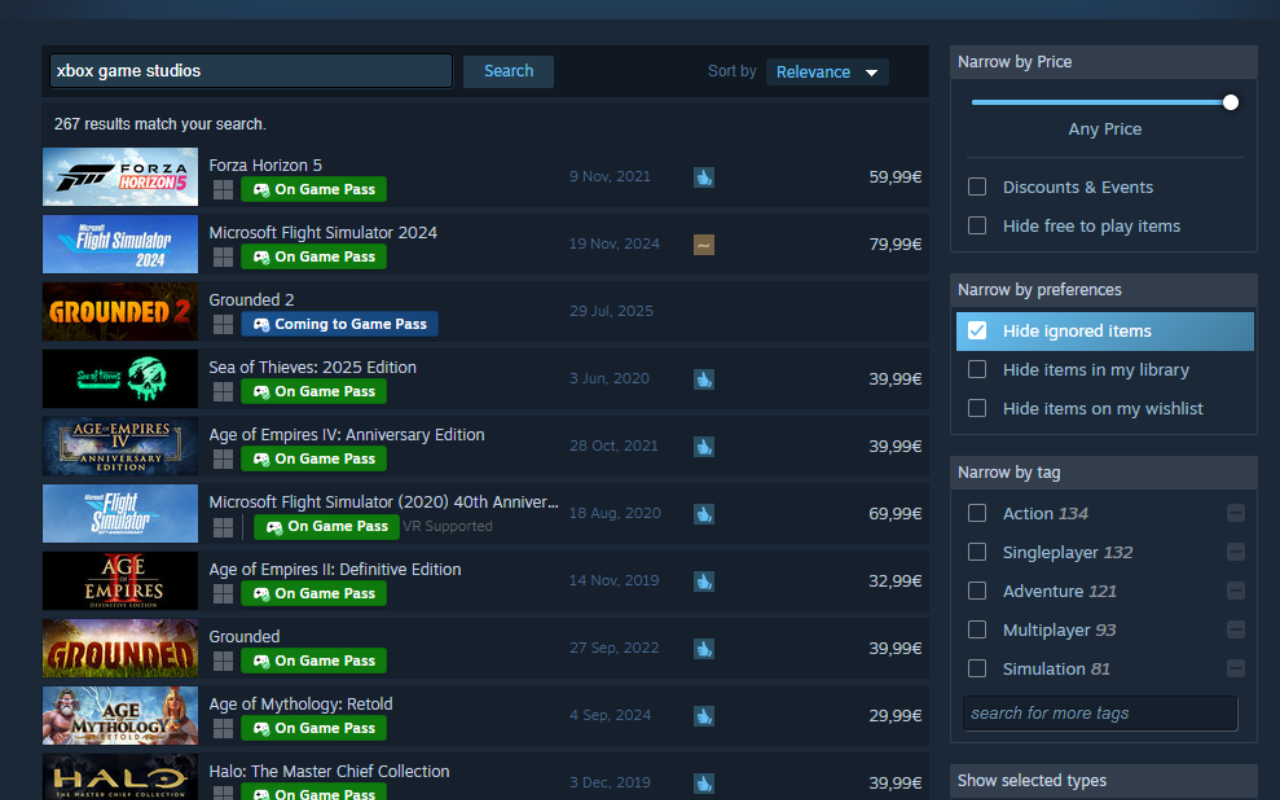
Task: Click the Search button
Action: [x=508, y=71]
